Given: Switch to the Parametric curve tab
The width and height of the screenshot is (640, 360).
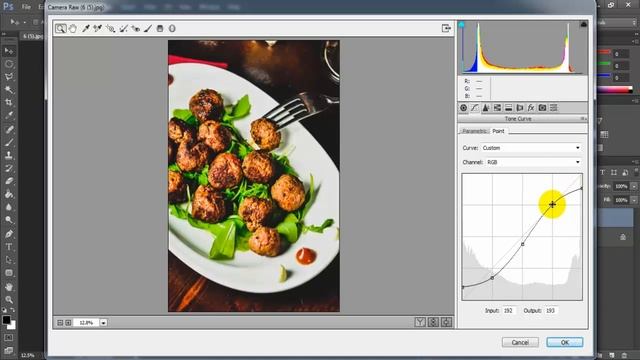Looking at the screenshot, I should point(474,131).
